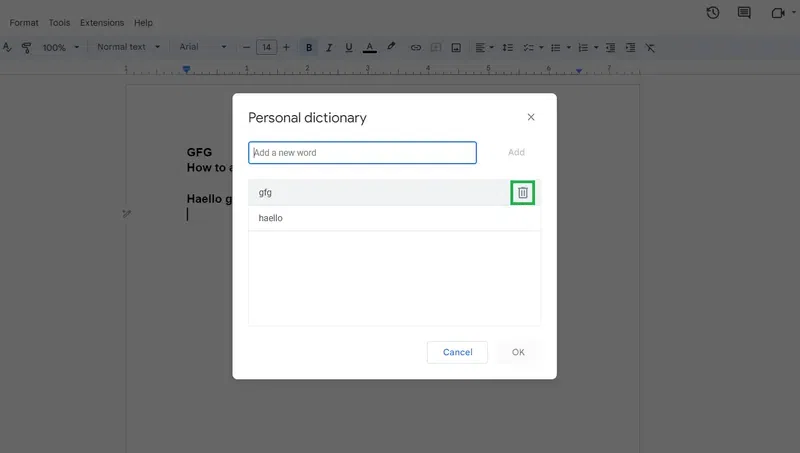Open the Format menu

click(x=24, y=22)
